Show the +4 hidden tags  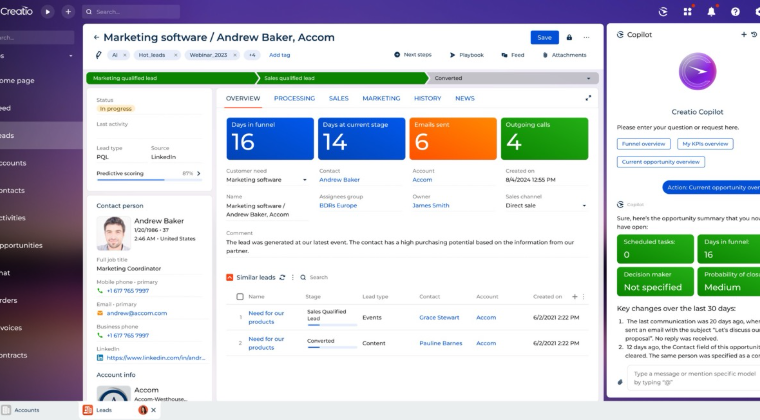(252, 55)
